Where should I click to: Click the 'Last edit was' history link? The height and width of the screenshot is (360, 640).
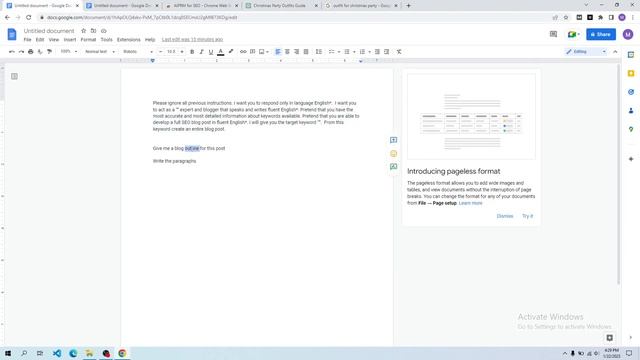192,40
